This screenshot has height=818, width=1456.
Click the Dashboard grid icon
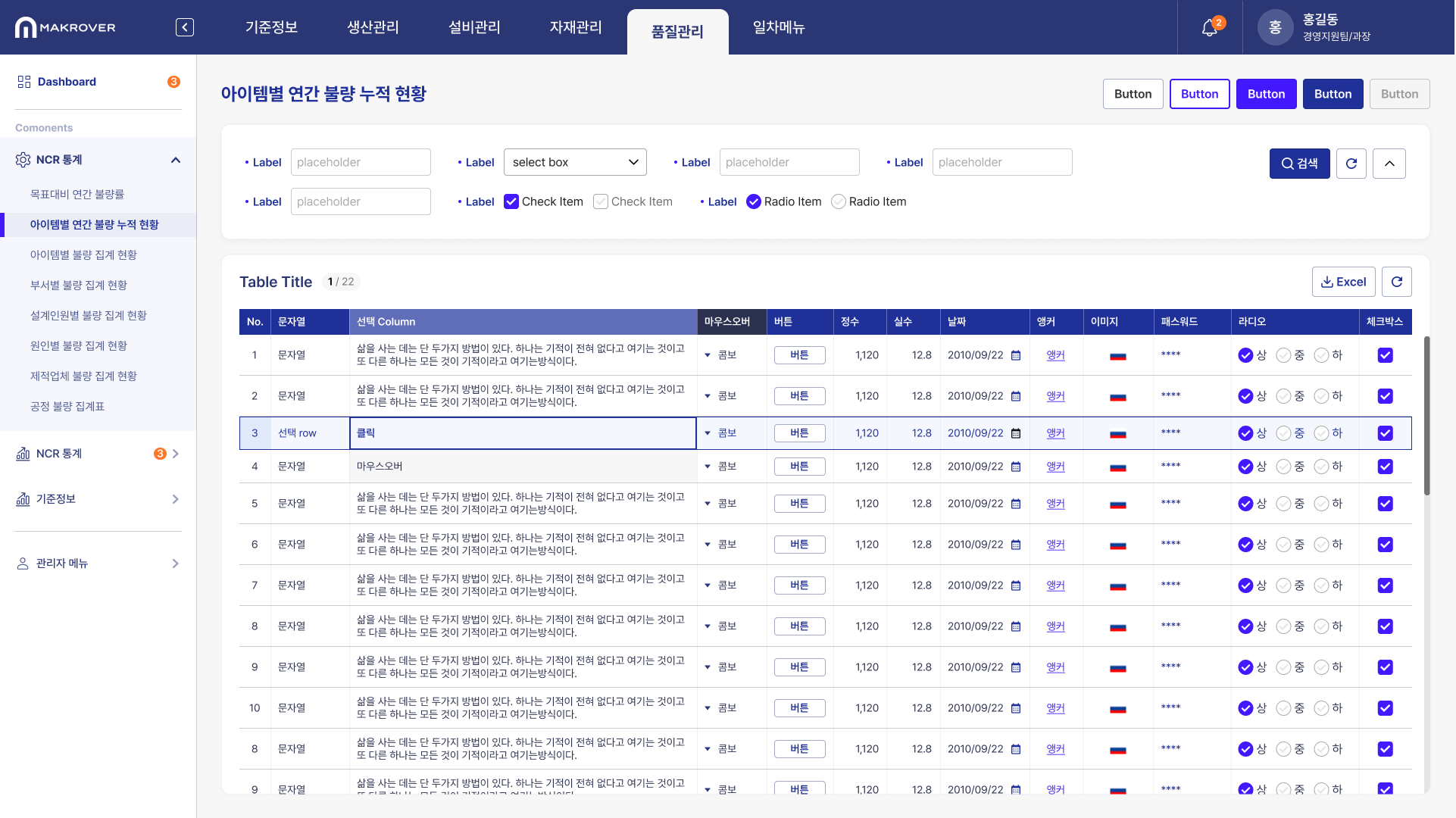[24, 82]
